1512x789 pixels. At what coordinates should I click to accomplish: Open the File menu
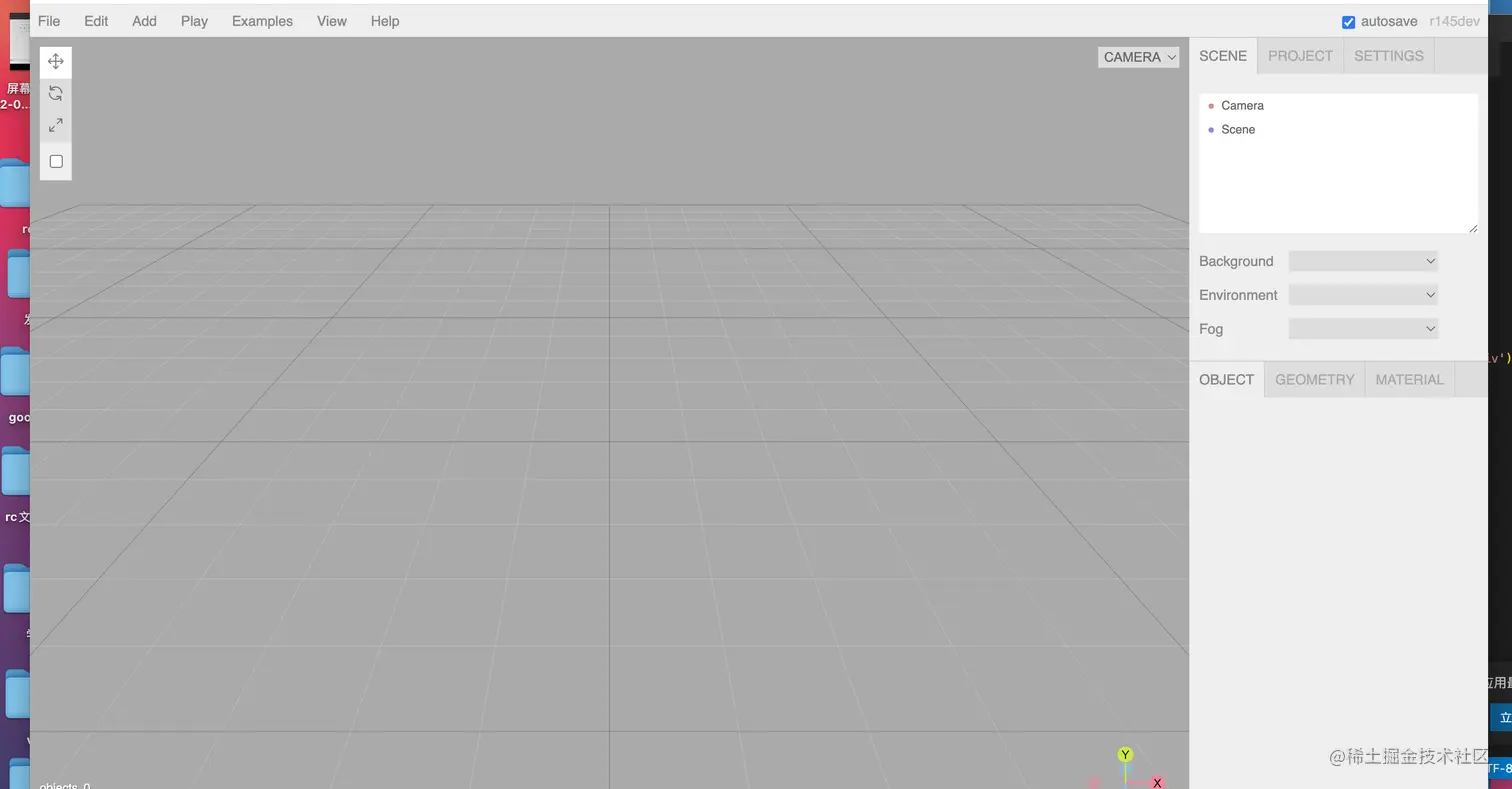point(49,21)
